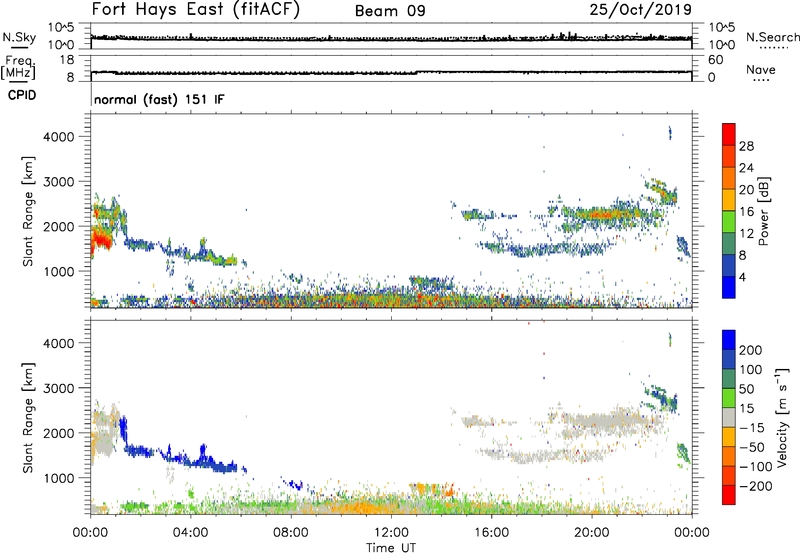This screenshot has width=800, height=554.
Task: Click the 'CPID' row label
Action: (x=22, y=95)
